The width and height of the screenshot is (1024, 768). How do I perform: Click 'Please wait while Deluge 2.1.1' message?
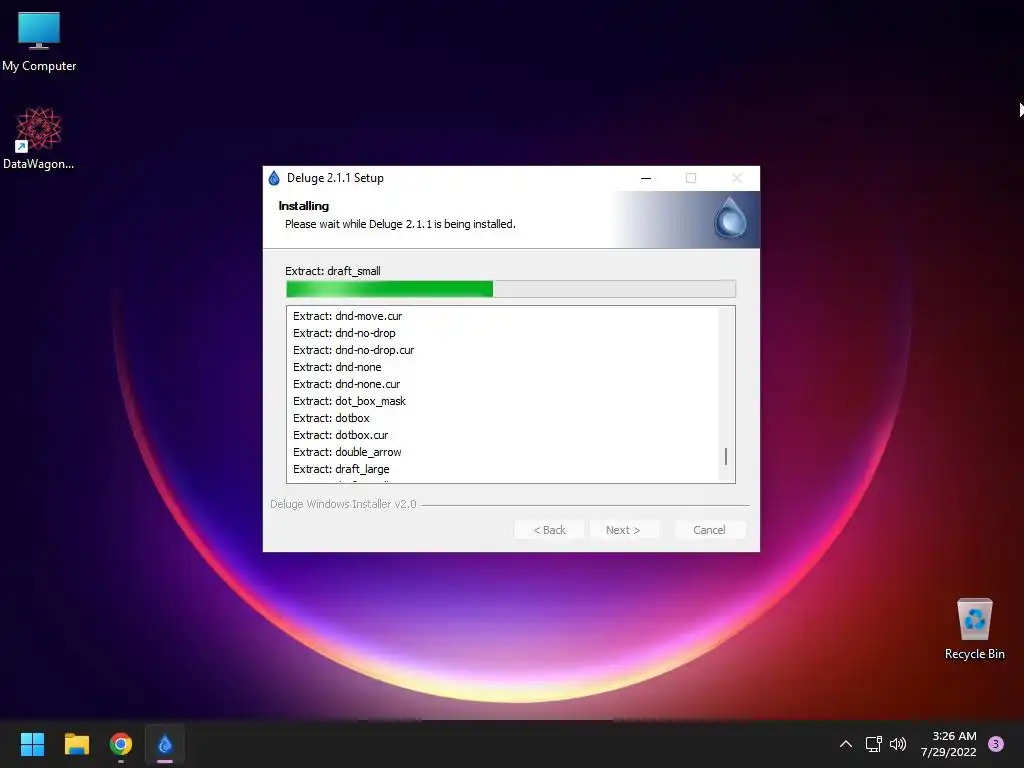point(400,224)
